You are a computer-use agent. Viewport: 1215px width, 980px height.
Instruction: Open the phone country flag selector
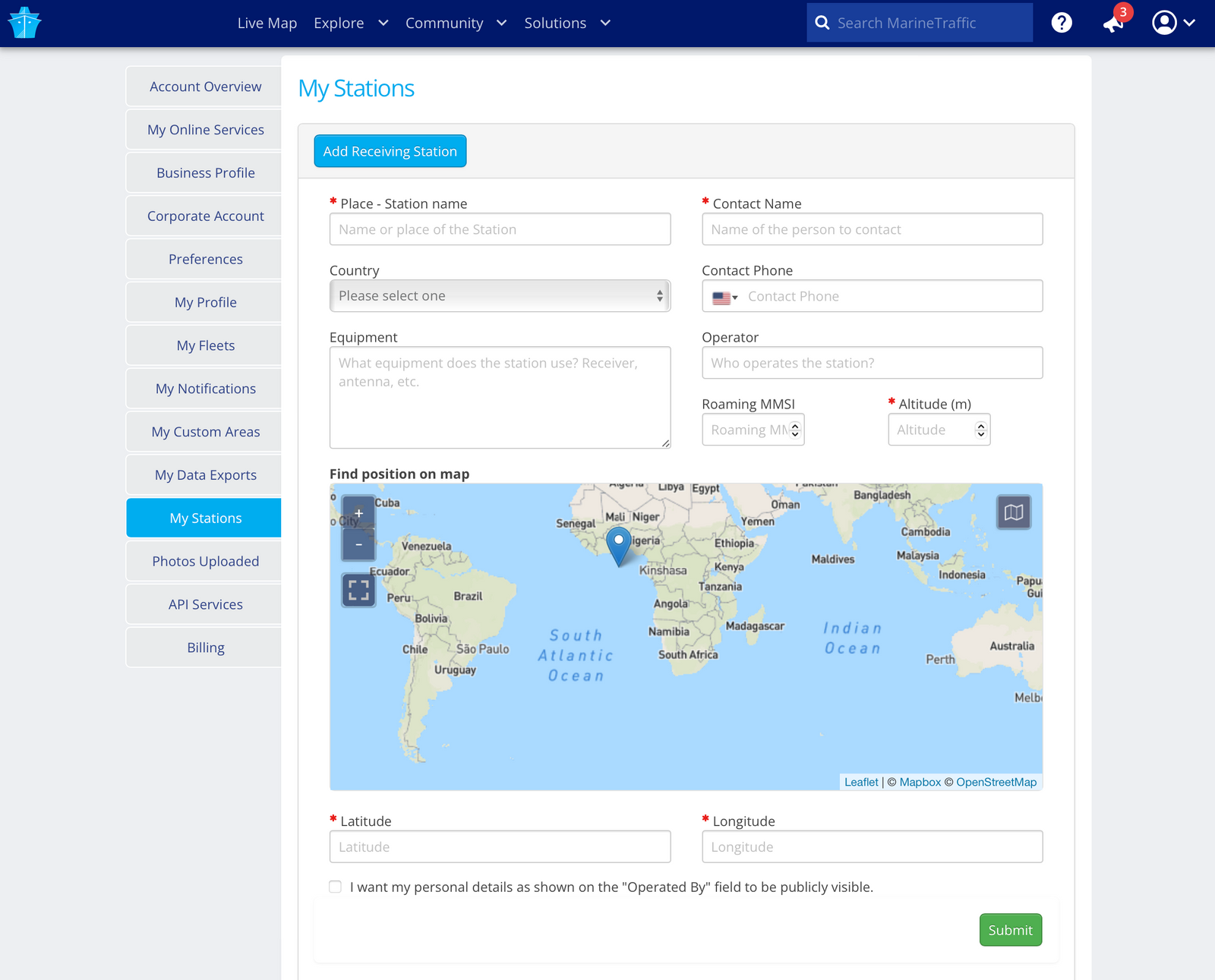tap(724, 297)
